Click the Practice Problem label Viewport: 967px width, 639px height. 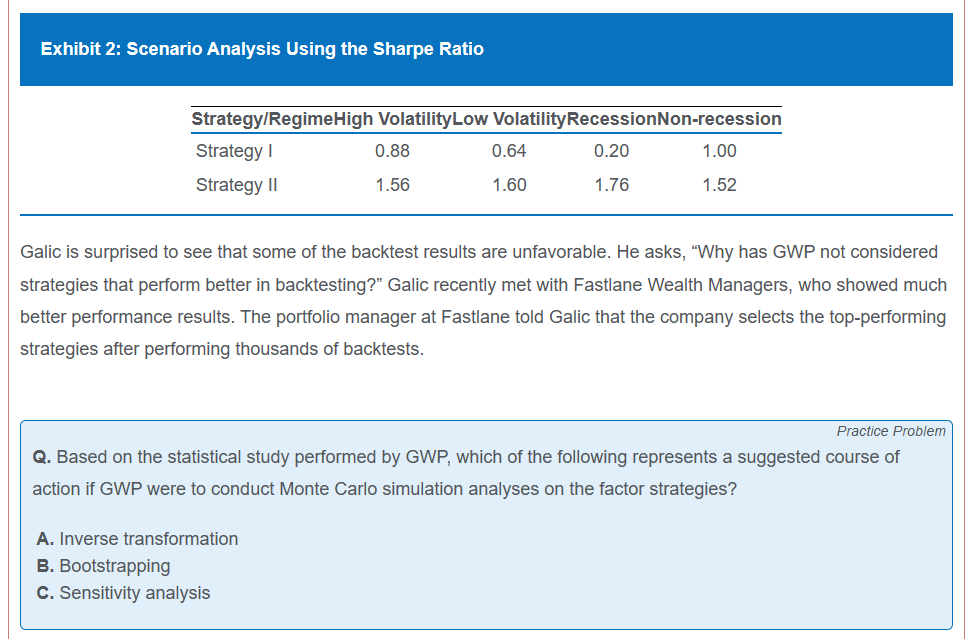point(890,431)
